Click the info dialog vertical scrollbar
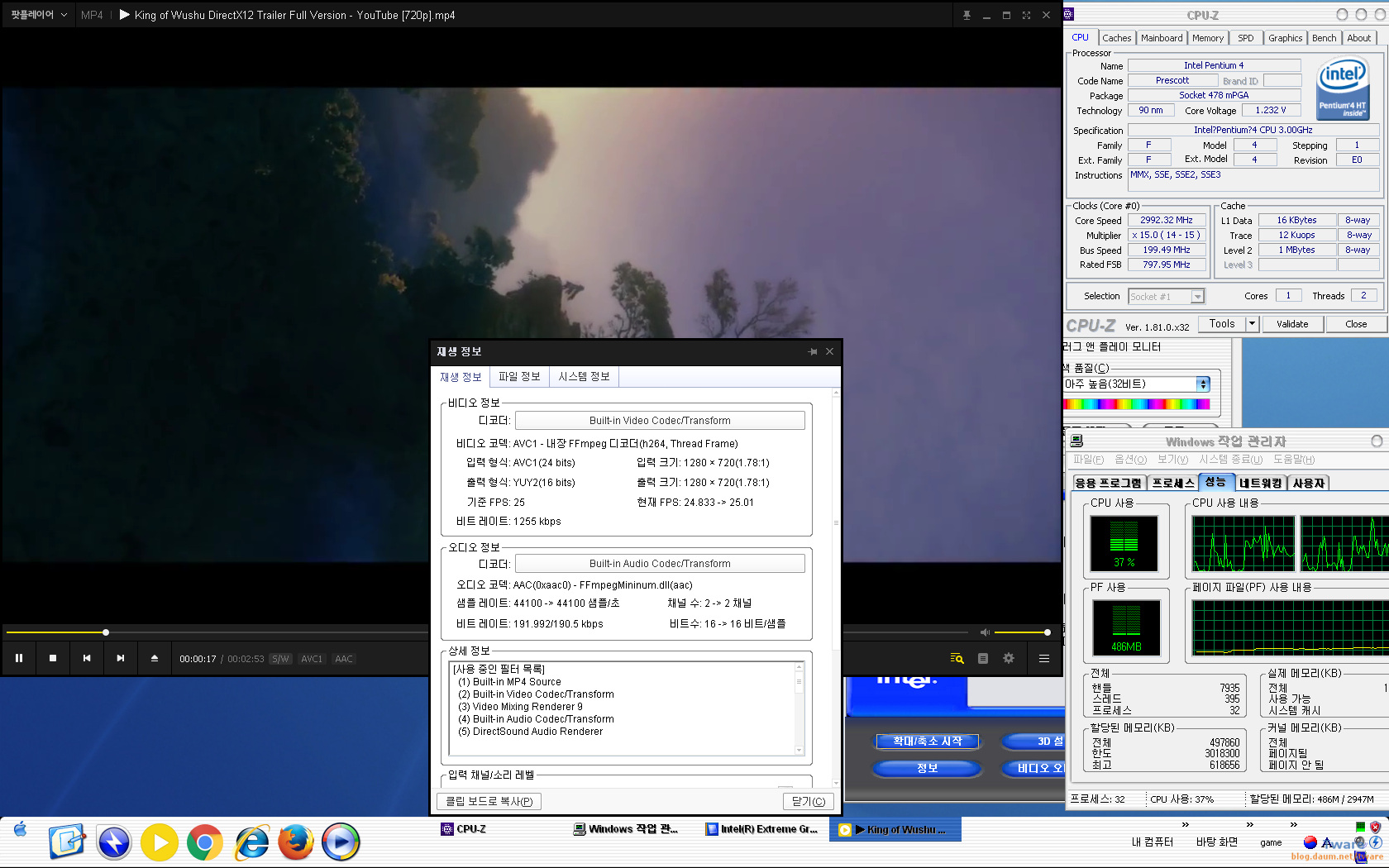 tap(836, 587)
